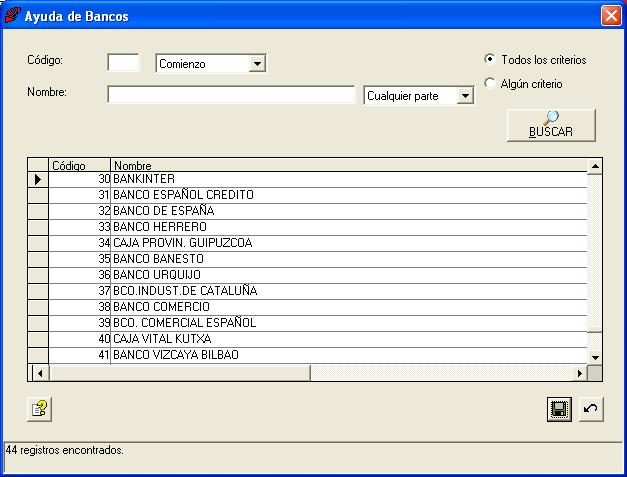This screenshot has width=627, height=477.
Task: Click row selector beside code 32
Action: pos(38,211)
